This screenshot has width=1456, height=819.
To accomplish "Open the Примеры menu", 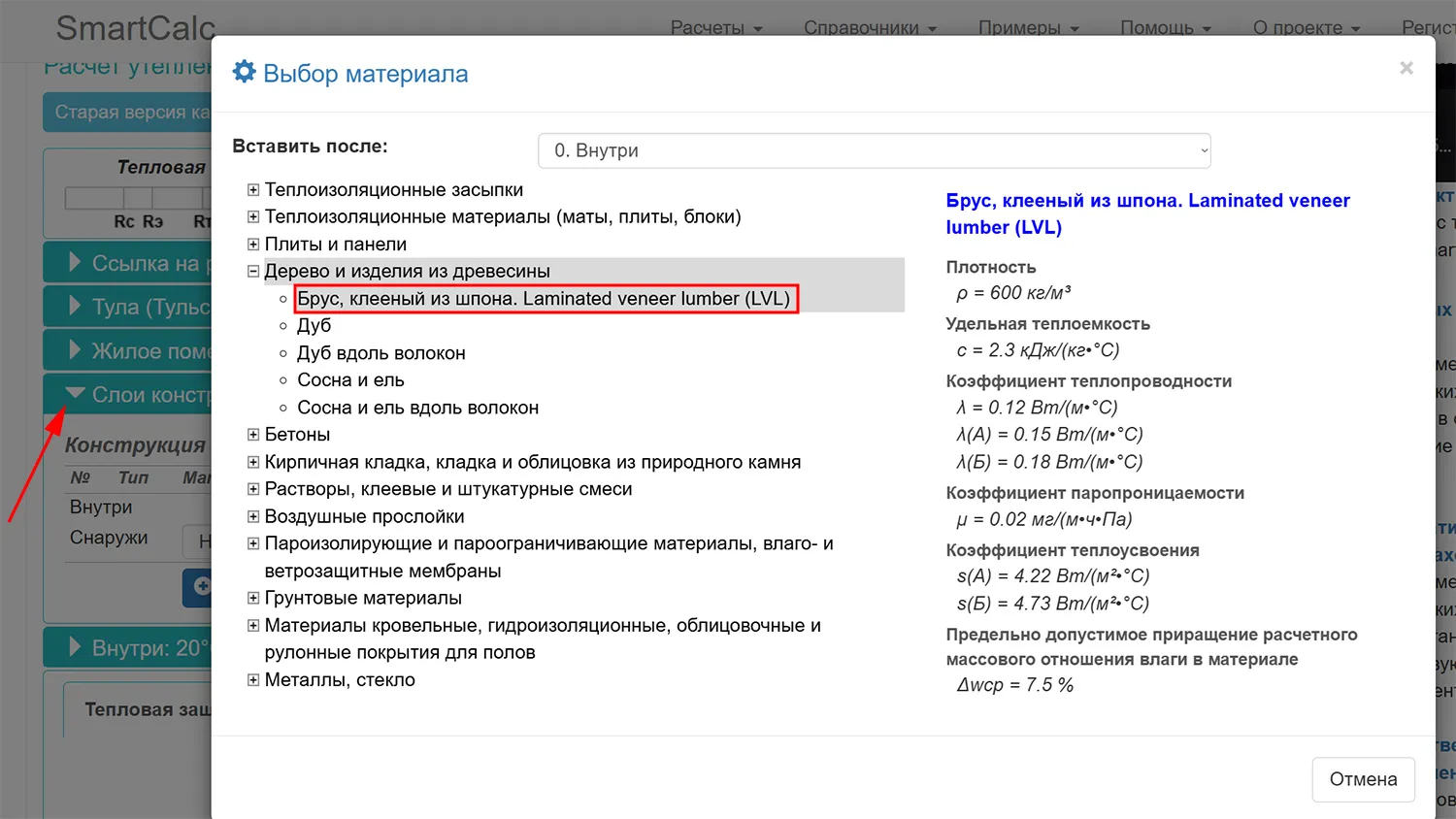I will 1028,27.
